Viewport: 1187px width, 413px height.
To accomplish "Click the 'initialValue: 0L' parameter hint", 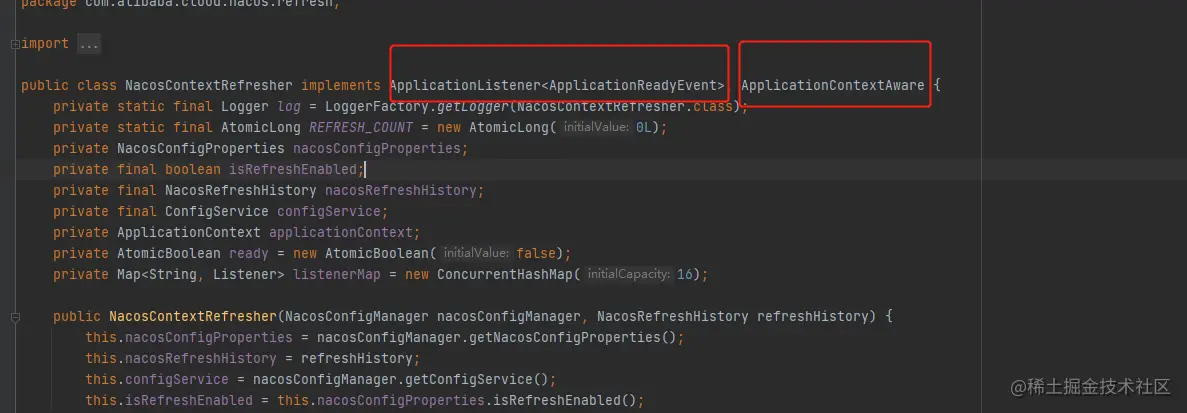I will pos(607,128).
